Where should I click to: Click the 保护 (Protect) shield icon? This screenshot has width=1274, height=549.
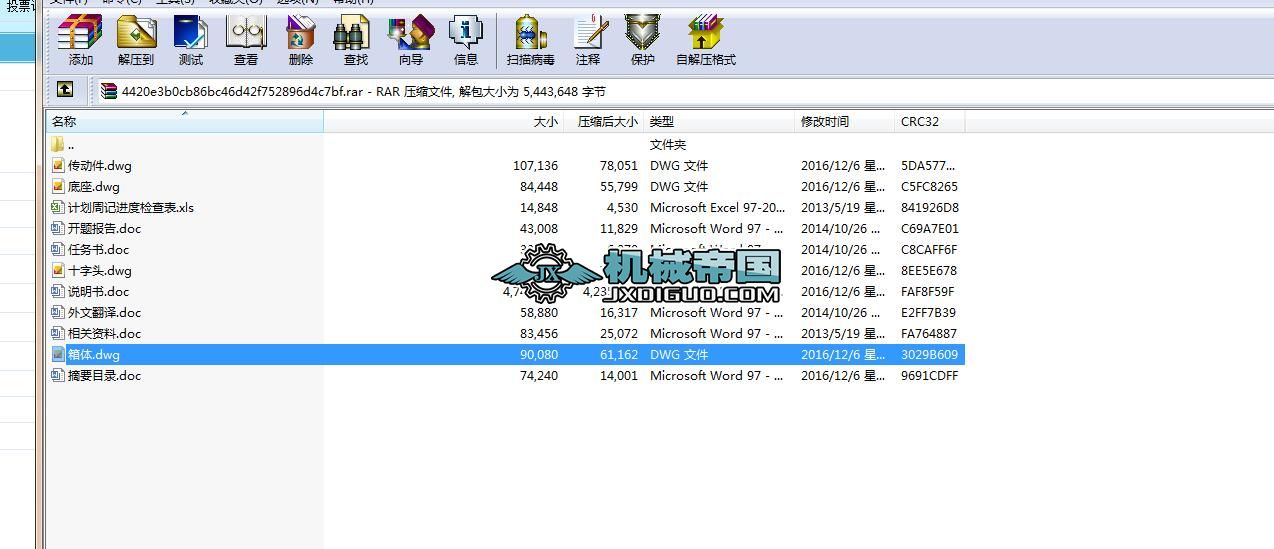click(x=642, y=35)
